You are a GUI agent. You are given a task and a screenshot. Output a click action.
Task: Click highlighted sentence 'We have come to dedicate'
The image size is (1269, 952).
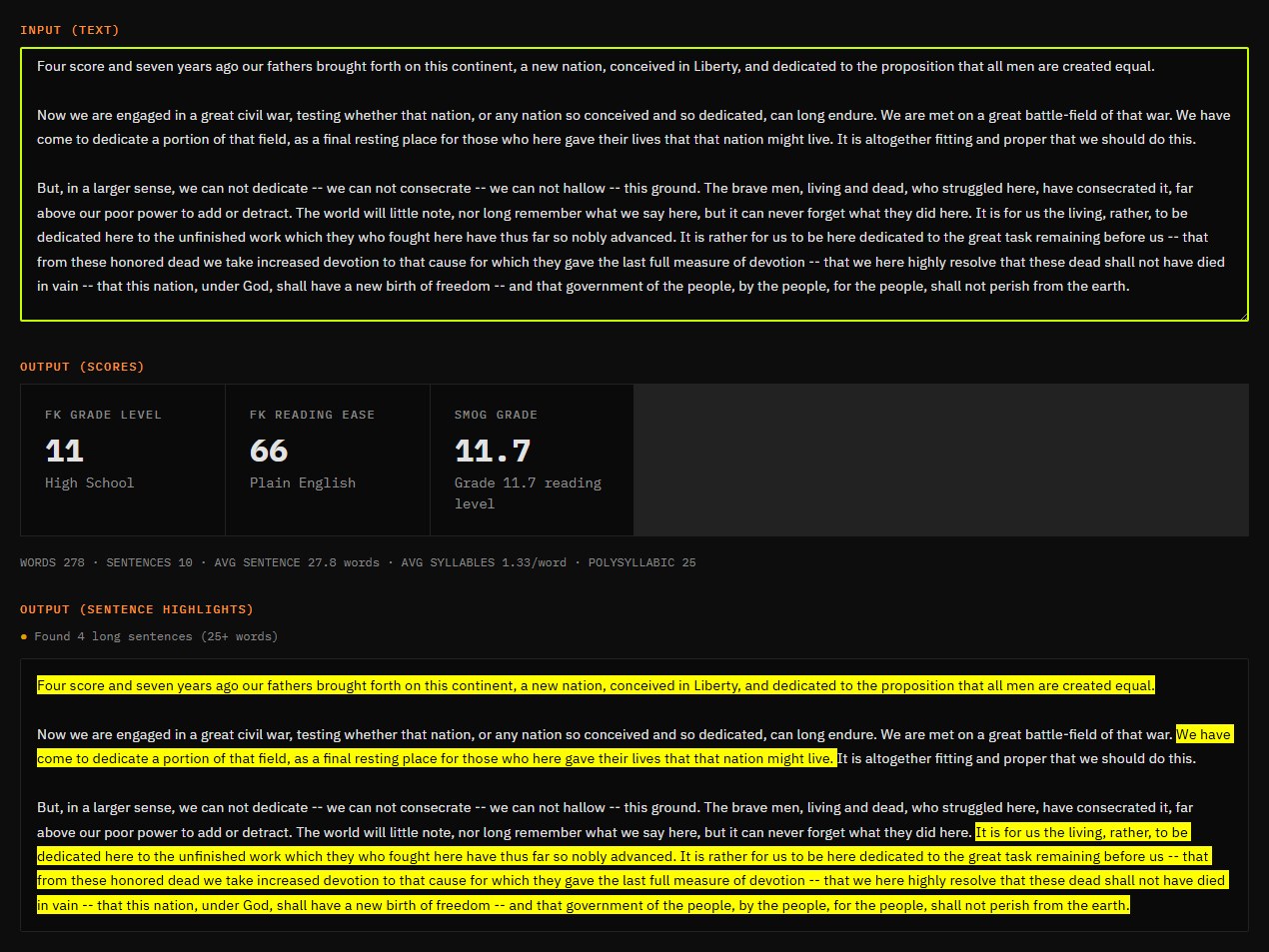[x=436, y=758]
